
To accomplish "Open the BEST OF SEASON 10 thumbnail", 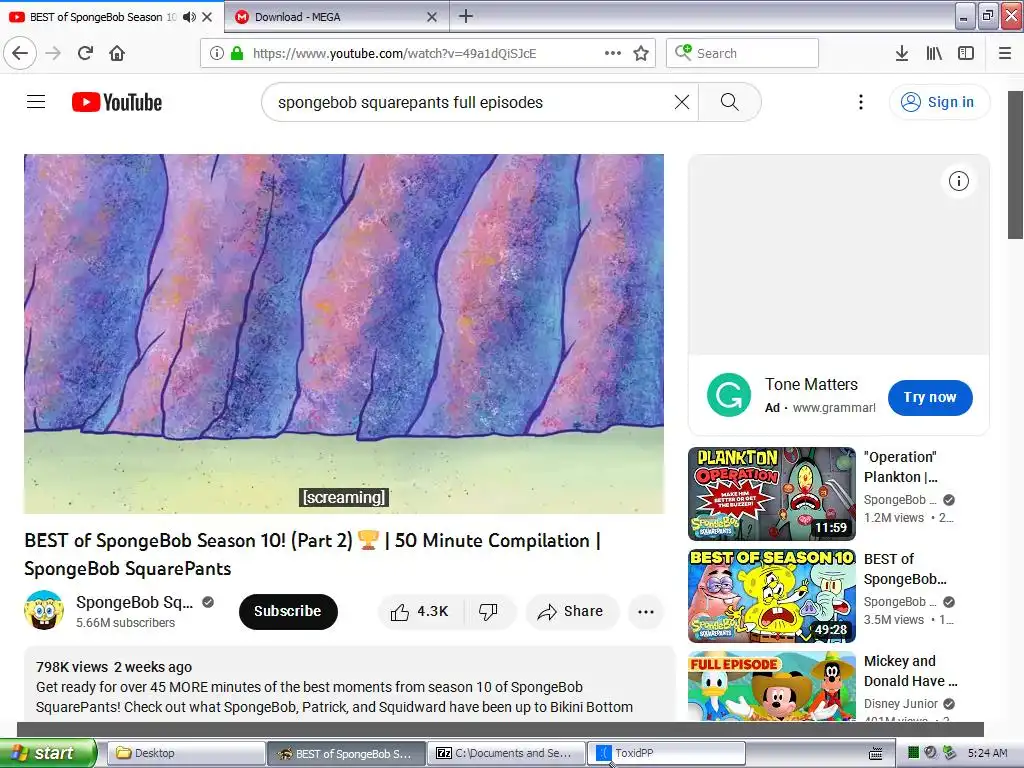I will tap(771, 596).
